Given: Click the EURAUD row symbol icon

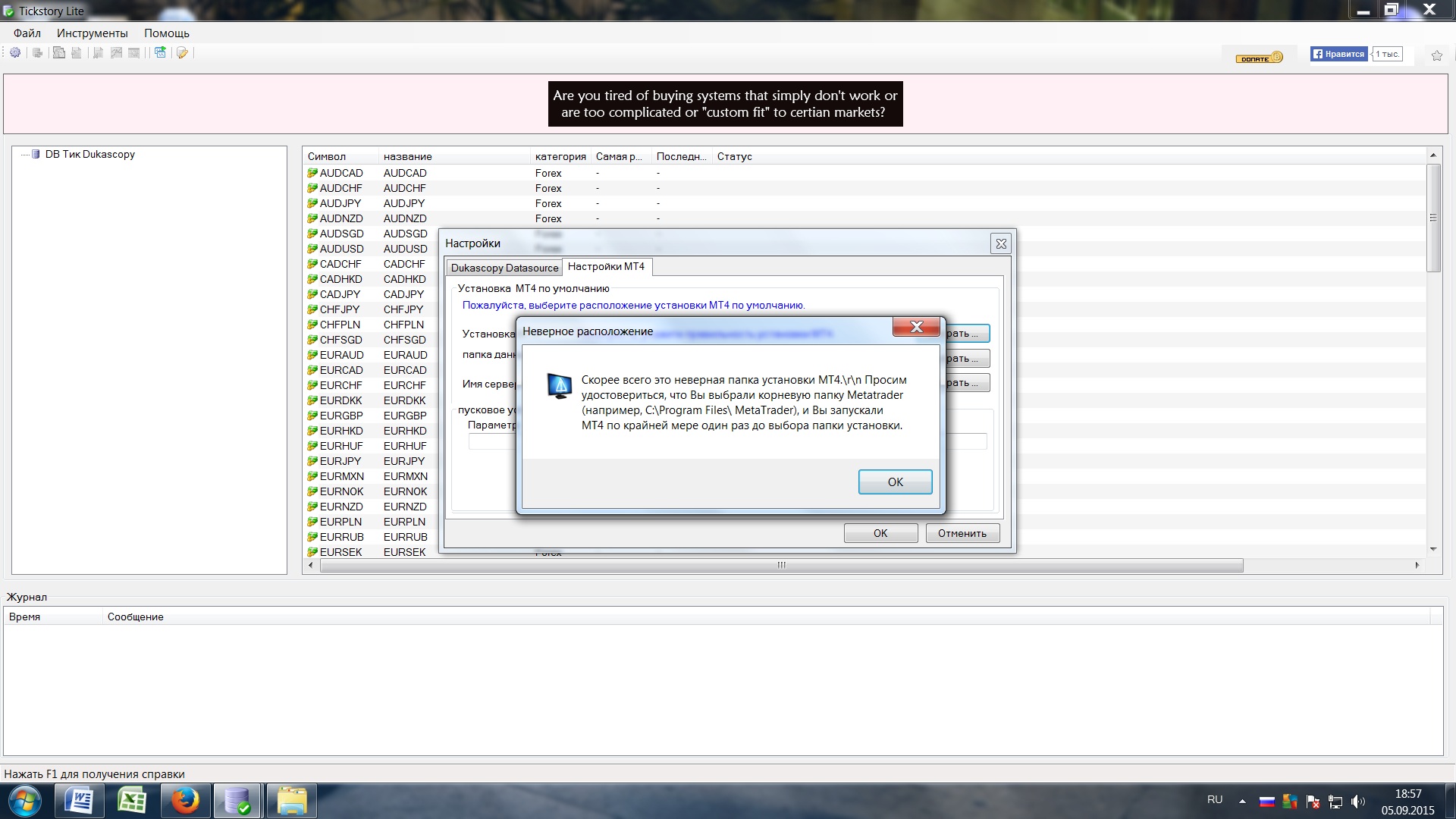Looking at the screenshot, I should [x=312, y=355].
